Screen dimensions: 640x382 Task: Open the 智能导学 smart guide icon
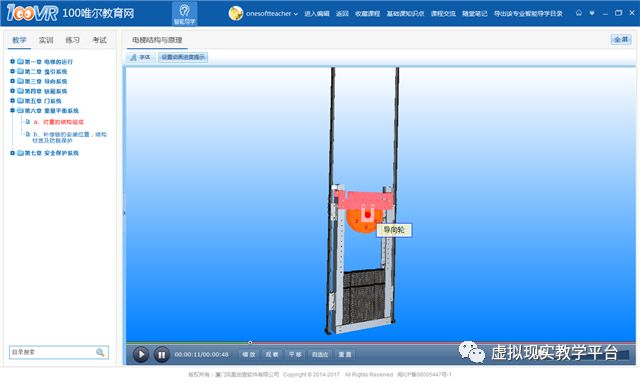184,13
